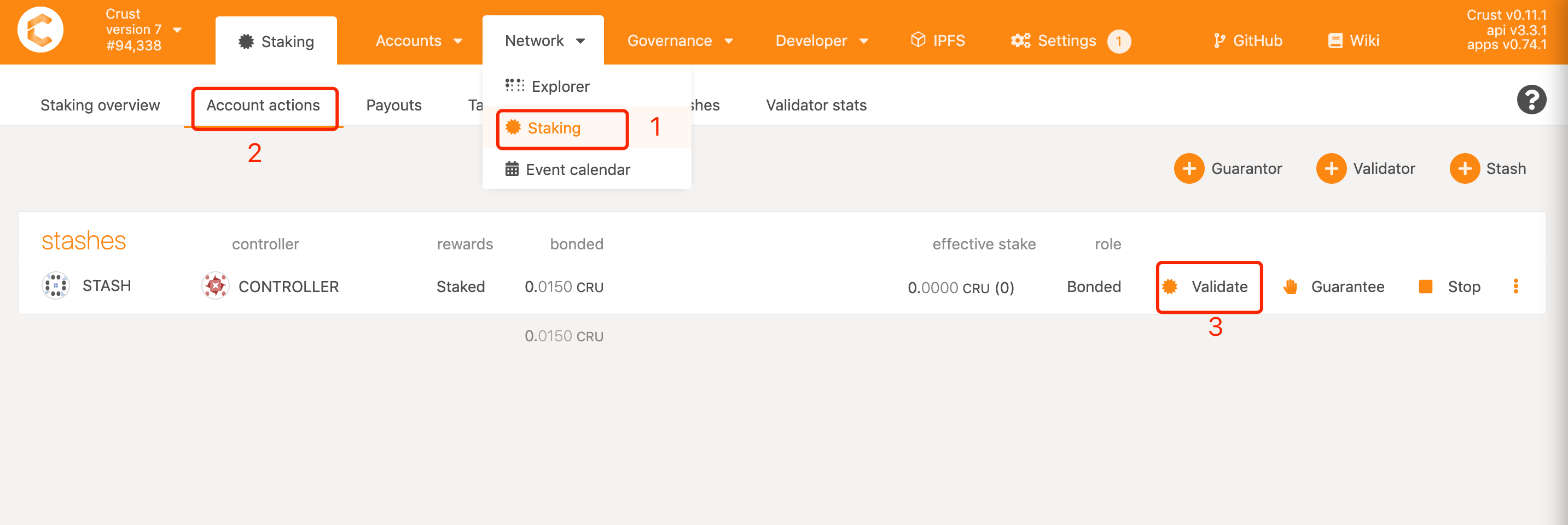Click the Stop square icon
Viewport: 1568px width, 525px height.
(x=1425, y=287)
